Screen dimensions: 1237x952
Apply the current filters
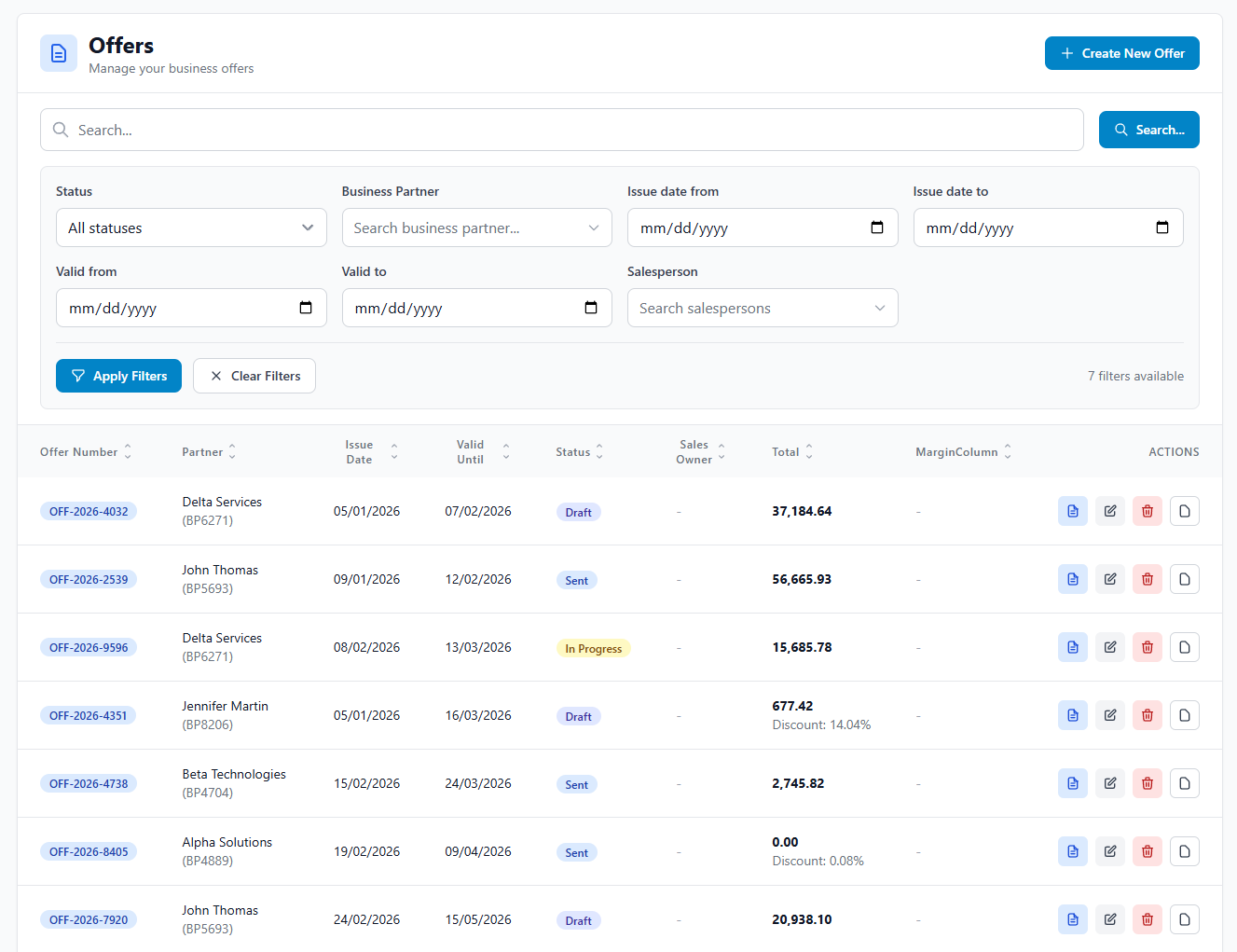(x=118, y=375)
